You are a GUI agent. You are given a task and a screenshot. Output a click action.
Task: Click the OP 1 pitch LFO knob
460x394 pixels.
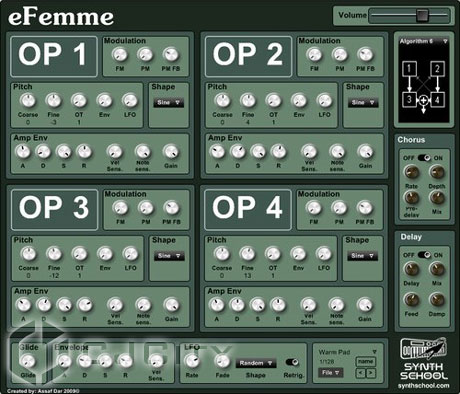click(x=130, y=100)
